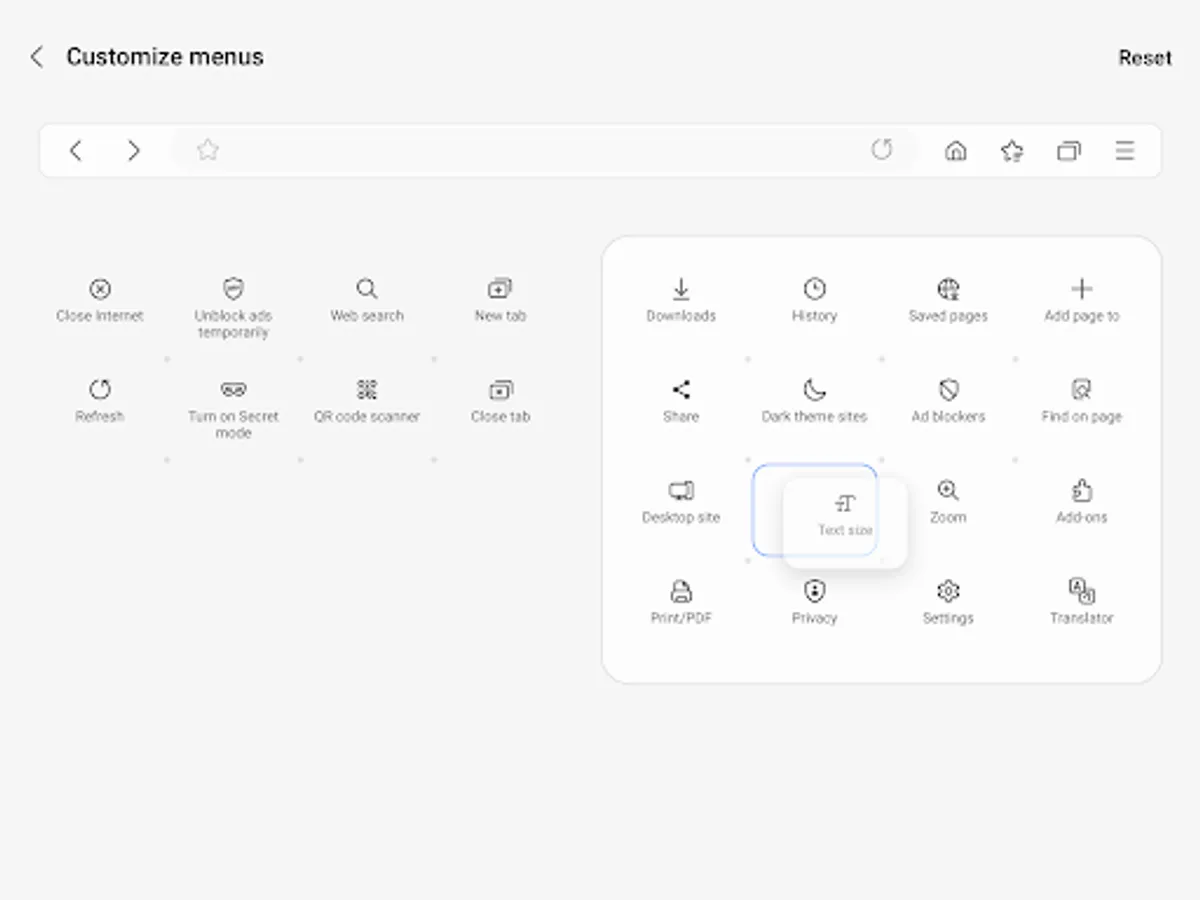
Task: Select the Refresh menu item icon
Action: point(100,389)
